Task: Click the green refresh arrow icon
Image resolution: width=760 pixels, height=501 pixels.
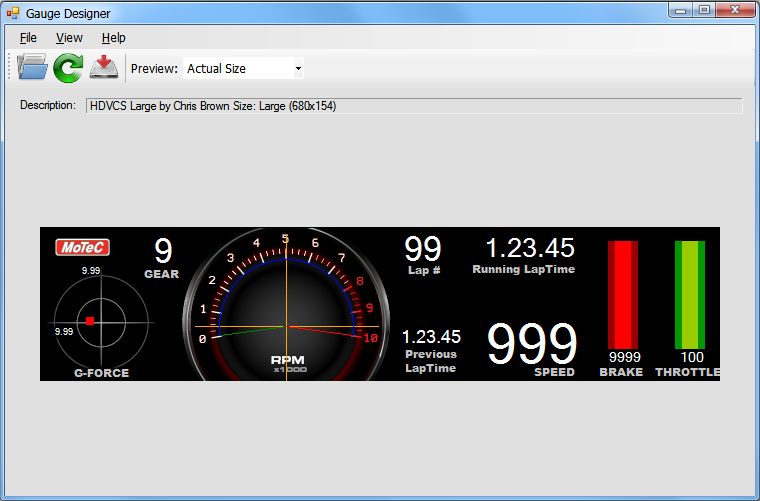Action: tap(68, 68)
